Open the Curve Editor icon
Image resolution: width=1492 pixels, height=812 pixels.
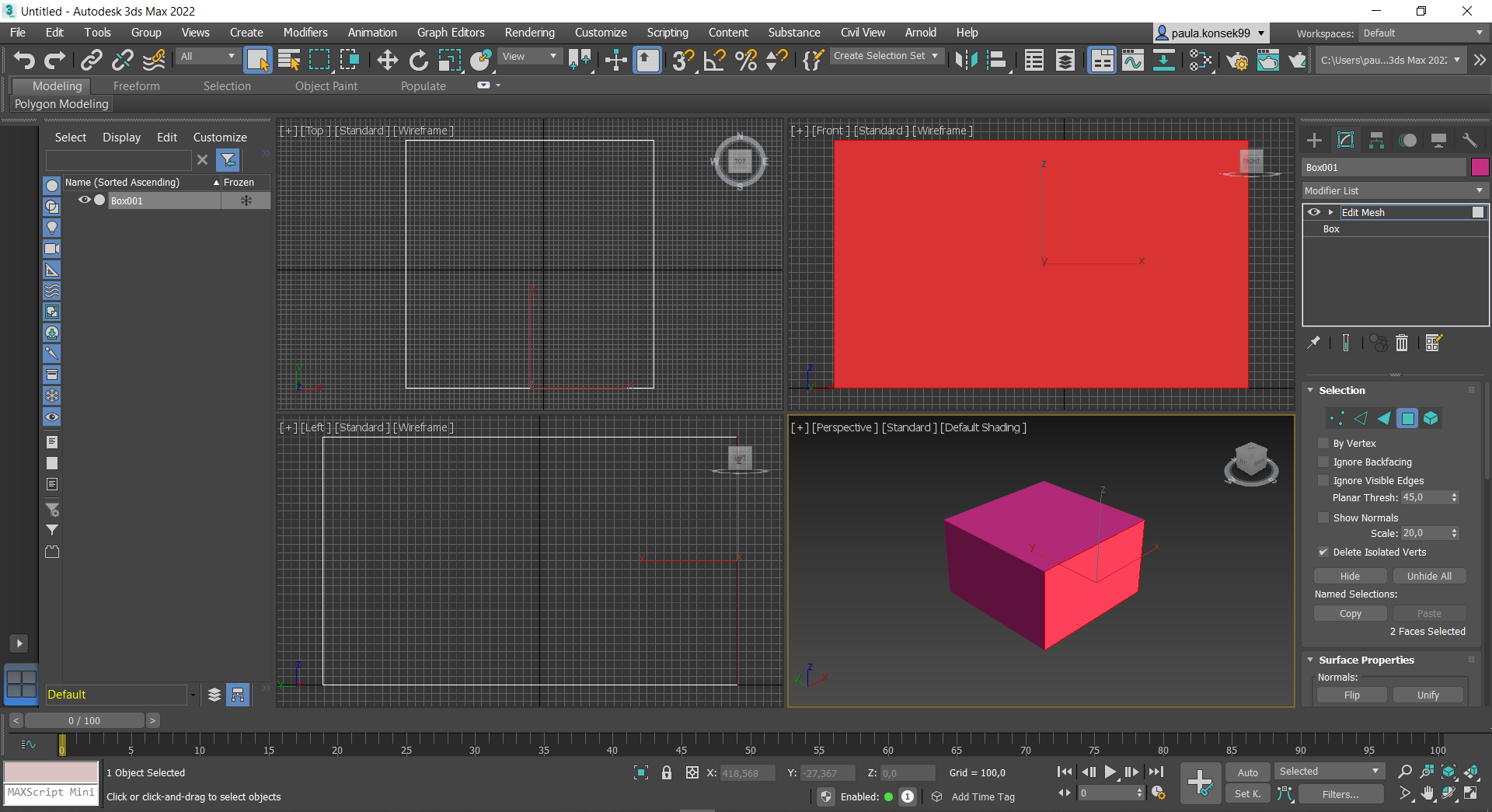click(1133, 60)
